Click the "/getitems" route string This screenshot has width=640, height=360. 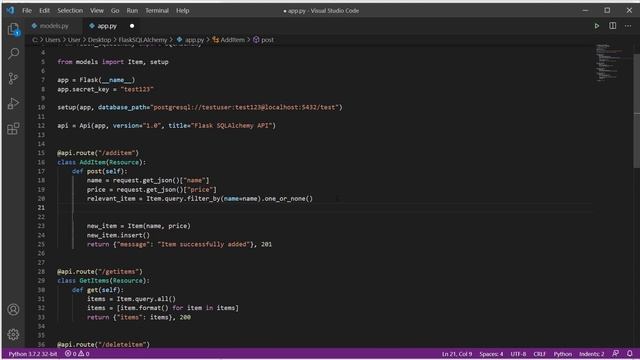click(x=120, y=272)
